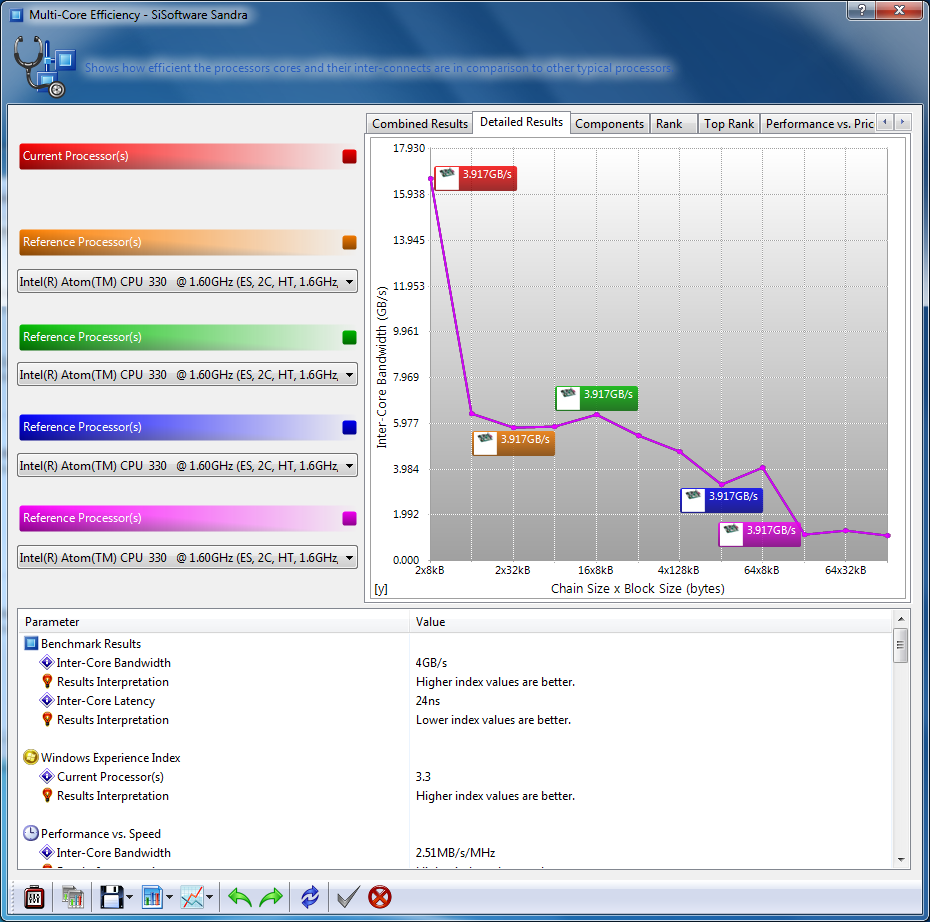Click 'Lower index values are better.' text

tap(493, 719)
